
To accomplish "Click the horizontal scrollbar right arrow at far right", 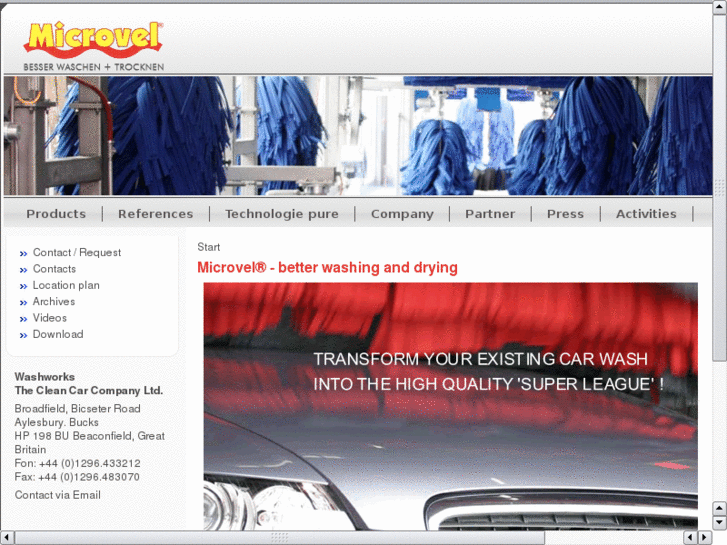I will [x=705, y=537].
